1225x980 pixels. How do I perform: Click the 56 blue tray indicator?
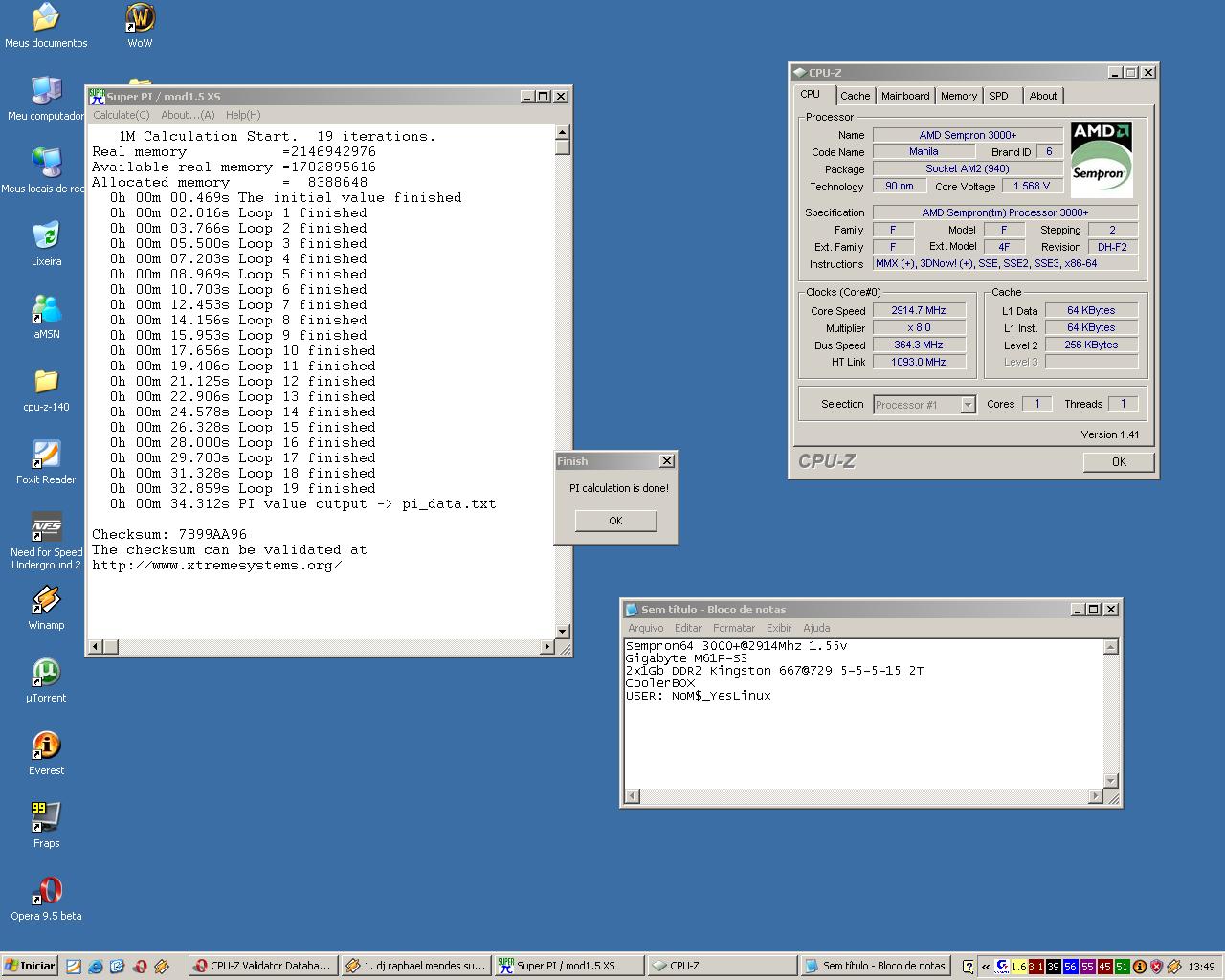pyautogui.click(x=1070, y=967)
